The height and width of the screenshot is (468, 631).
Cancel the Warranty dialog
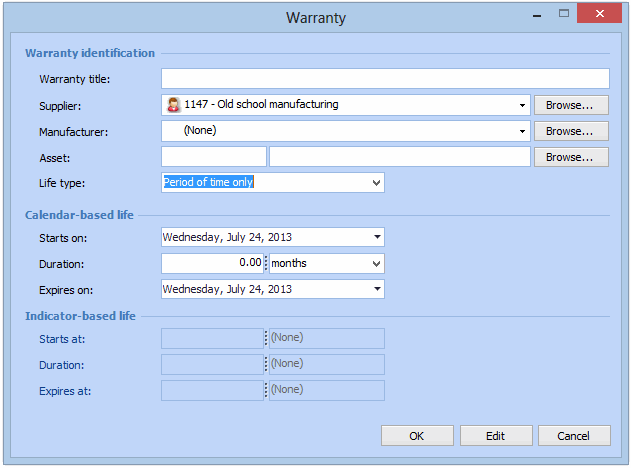pos(573,436)
